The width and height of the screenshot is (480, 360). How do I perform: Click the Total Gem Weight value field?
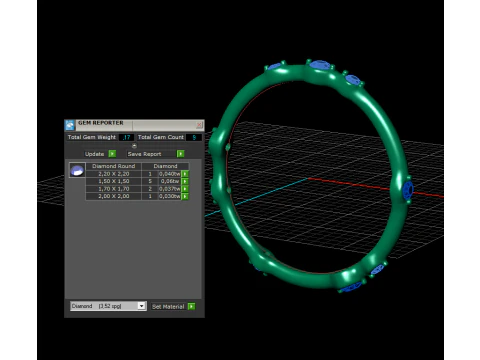(126, 137)
